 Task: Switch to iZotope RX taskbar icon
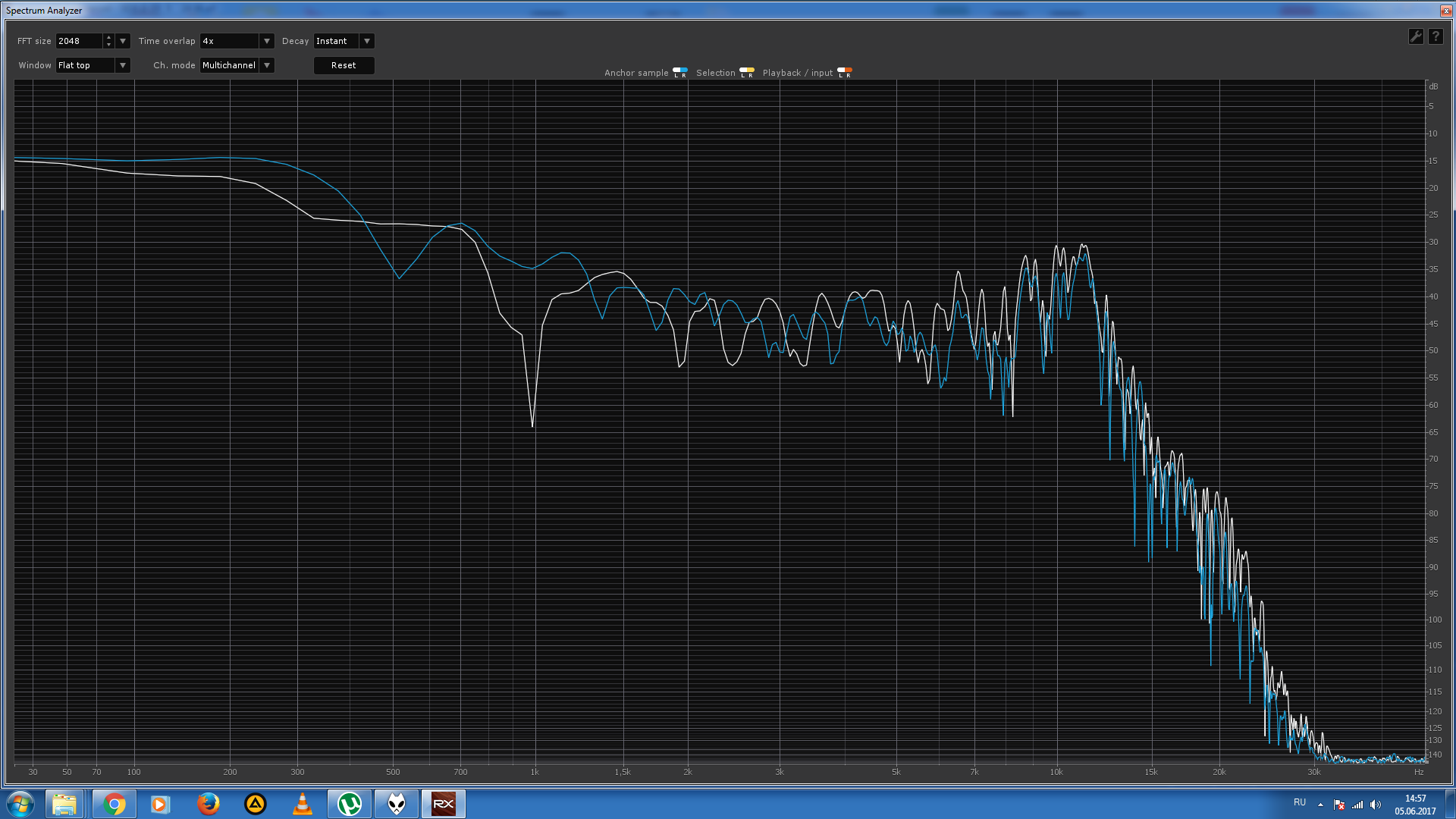[x=444, y=804]
